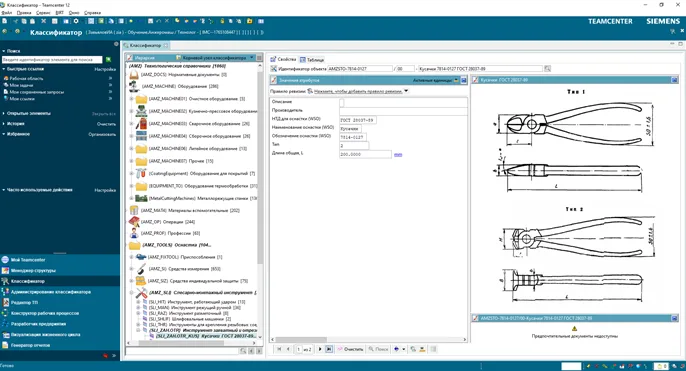Click the Поиск button in bottom toolbar
Viewport: 686px width, 371px height.
378,349
